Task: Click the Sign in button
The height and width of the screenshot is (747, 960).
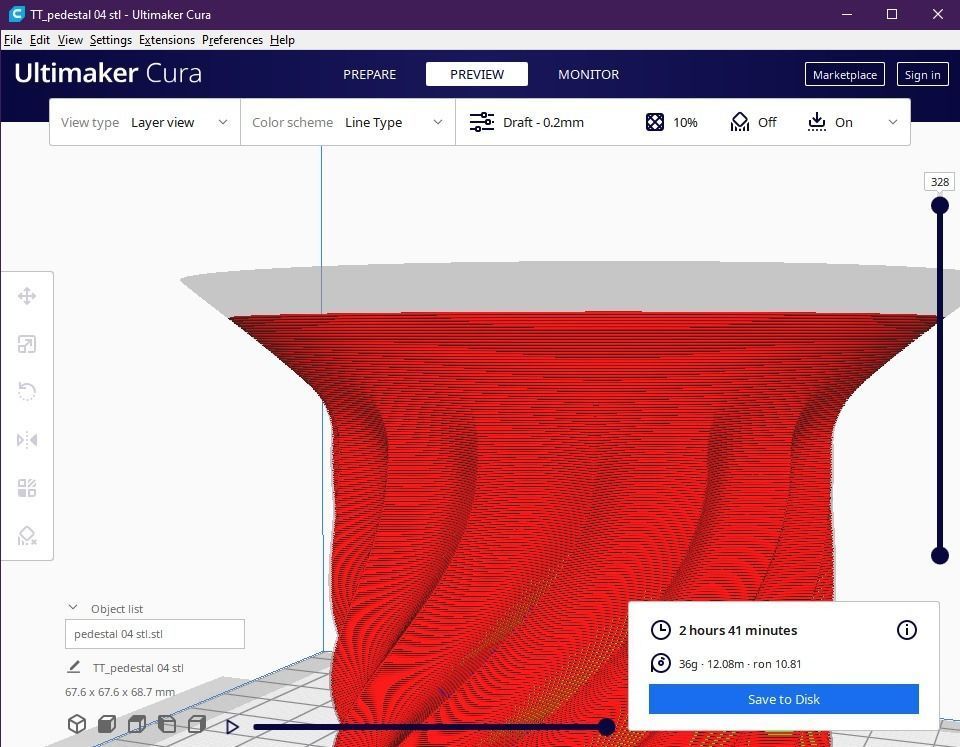Action: [922, 75]
